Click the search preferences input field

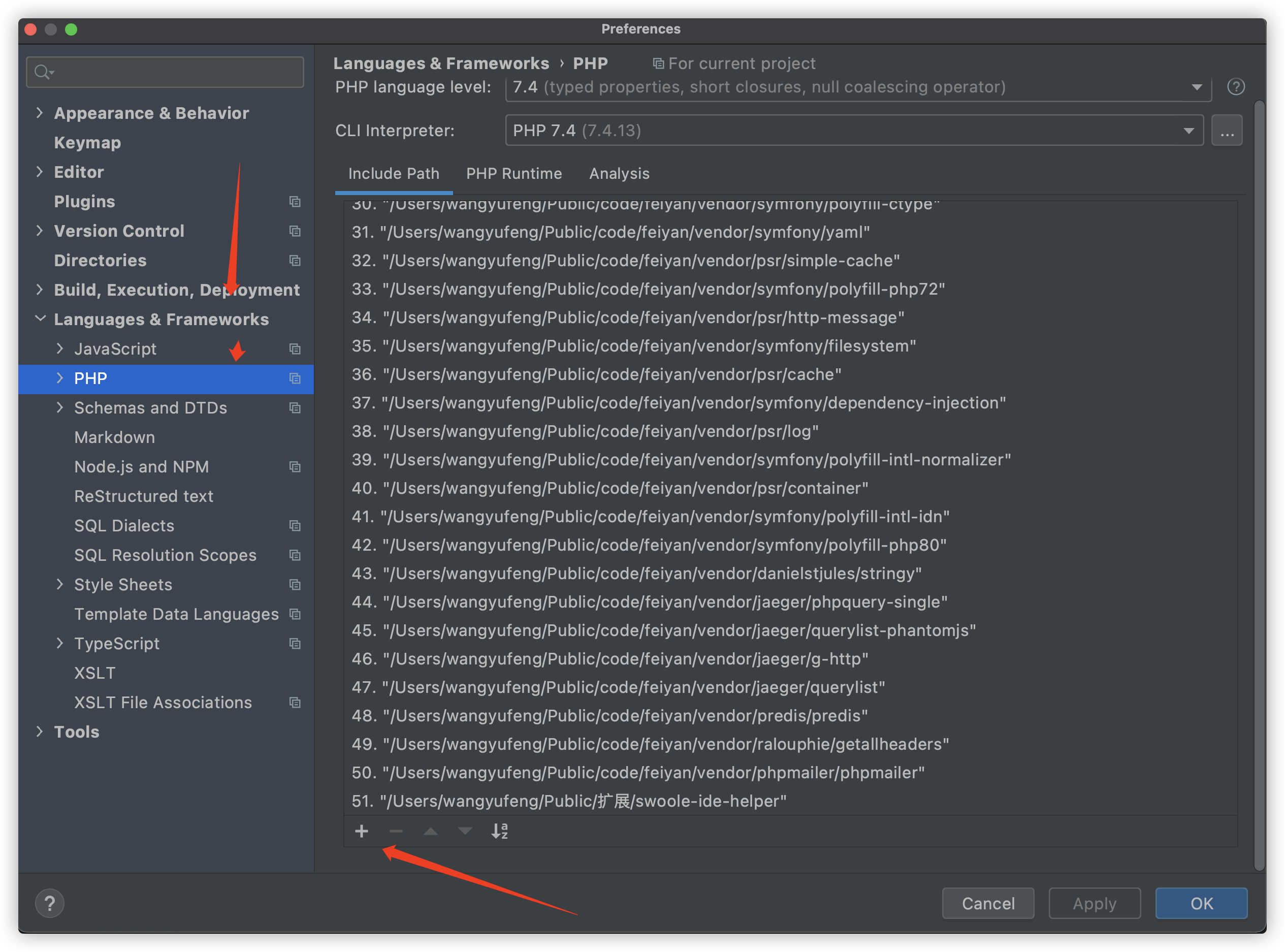pyautogui.click(x=167, y=72)
